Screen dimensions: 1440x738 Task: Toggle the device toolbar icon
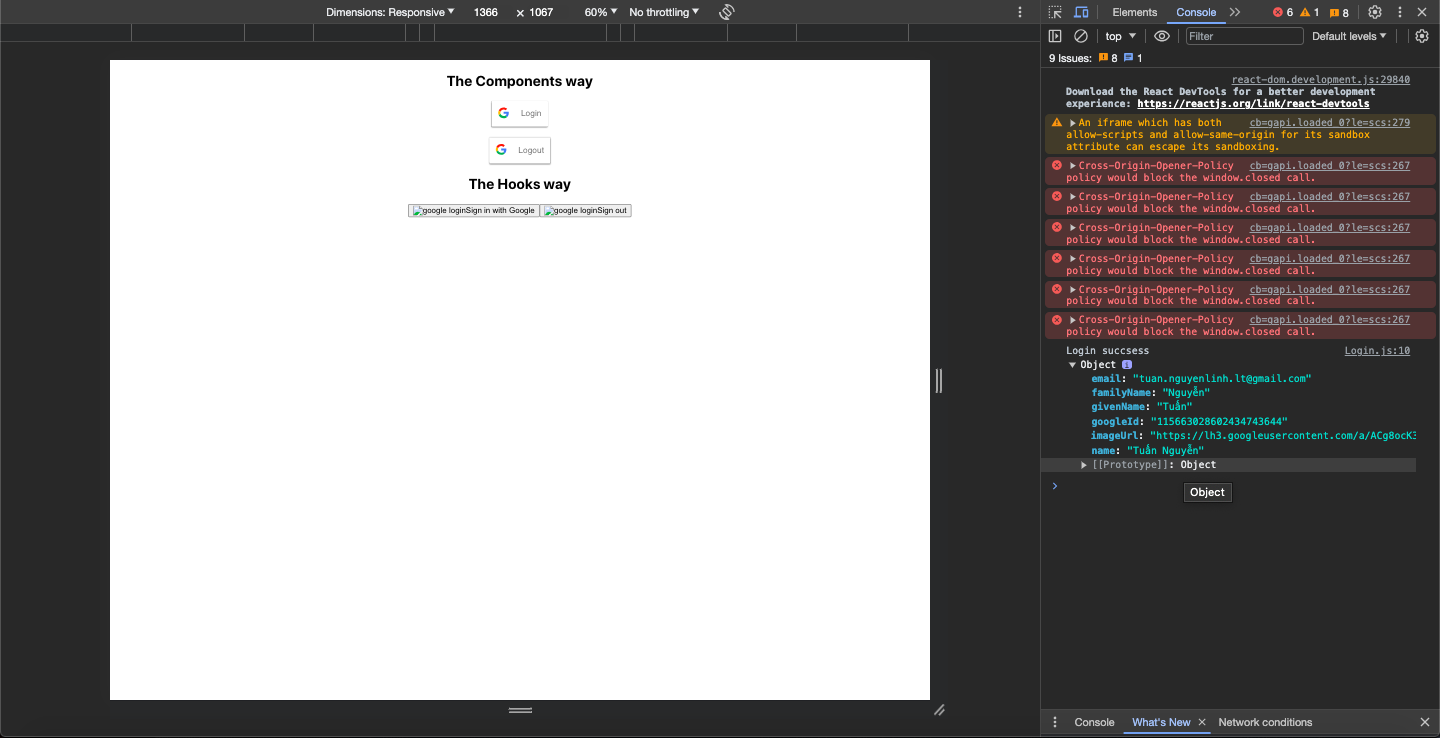click(1081, 12)
